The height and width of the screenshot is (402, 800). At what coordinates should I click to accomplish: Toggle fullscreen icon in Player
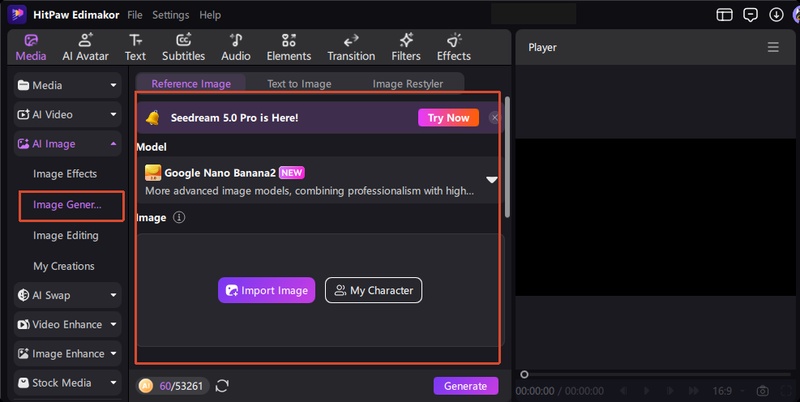pos(786,391)
